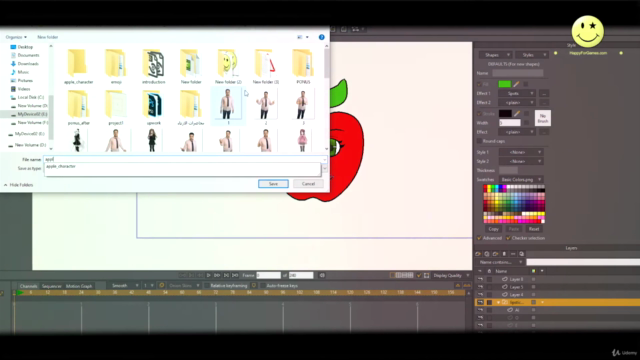
Task: Toggle Round caps checkbox
Action: pyautogui.click(x=479, y=141)
